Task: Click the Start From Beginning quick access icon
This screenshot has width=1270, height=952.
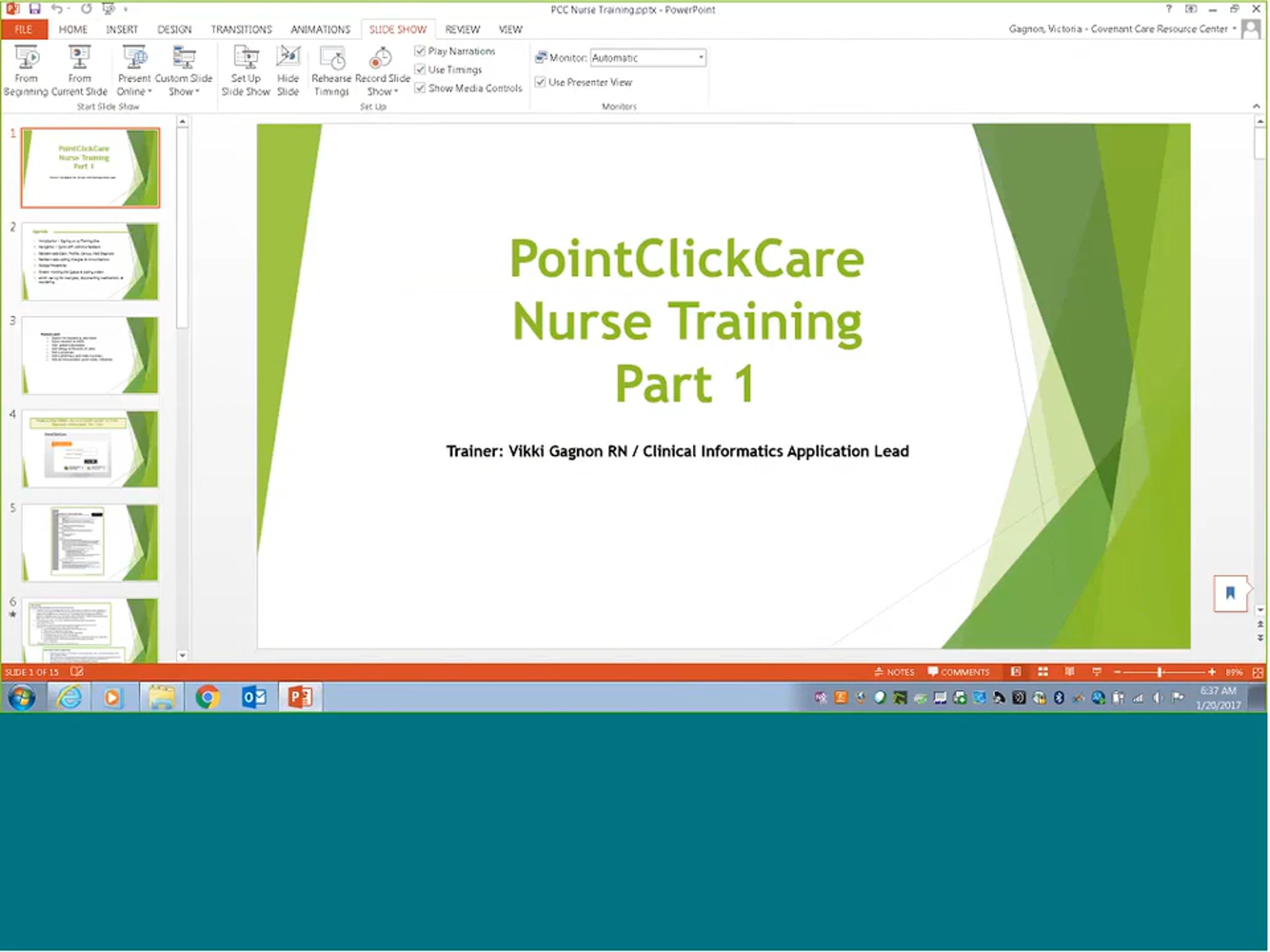Action: [x=107, y=8]
